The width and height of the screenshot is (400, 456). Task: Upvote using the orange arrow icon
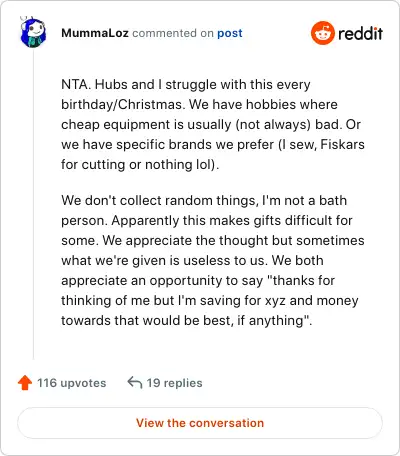[25, 383]
